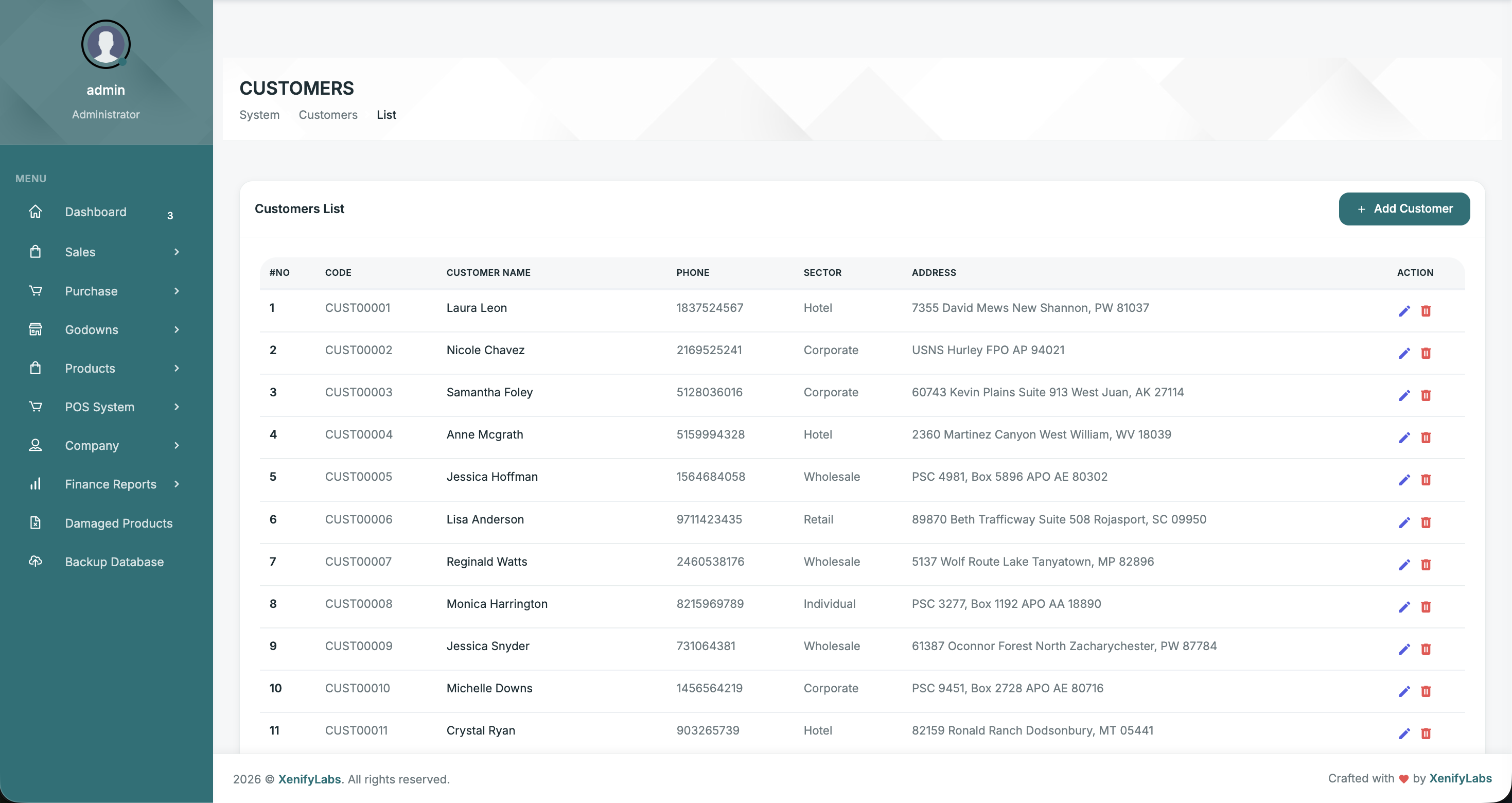Screen dimensions: 1512x803
Task: Select the CUST00005 code cell
Action: coord(359,477)
